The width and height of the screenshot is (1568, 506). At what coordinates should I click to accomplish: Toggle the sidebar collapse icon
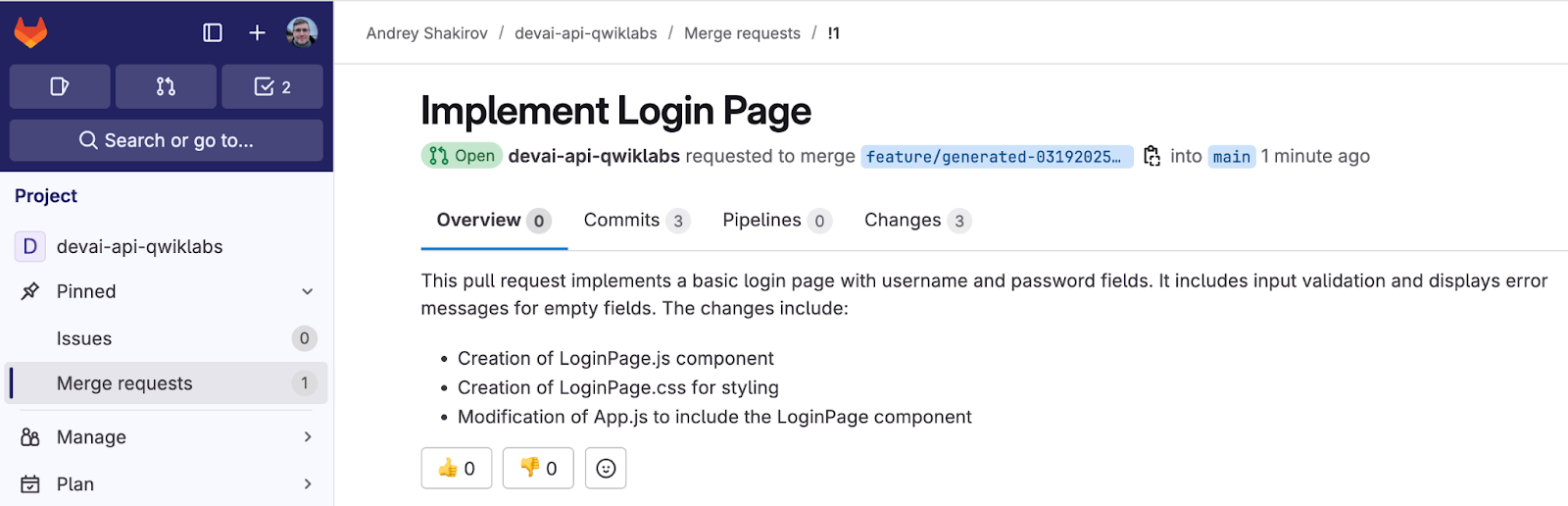tap(212, 33)
